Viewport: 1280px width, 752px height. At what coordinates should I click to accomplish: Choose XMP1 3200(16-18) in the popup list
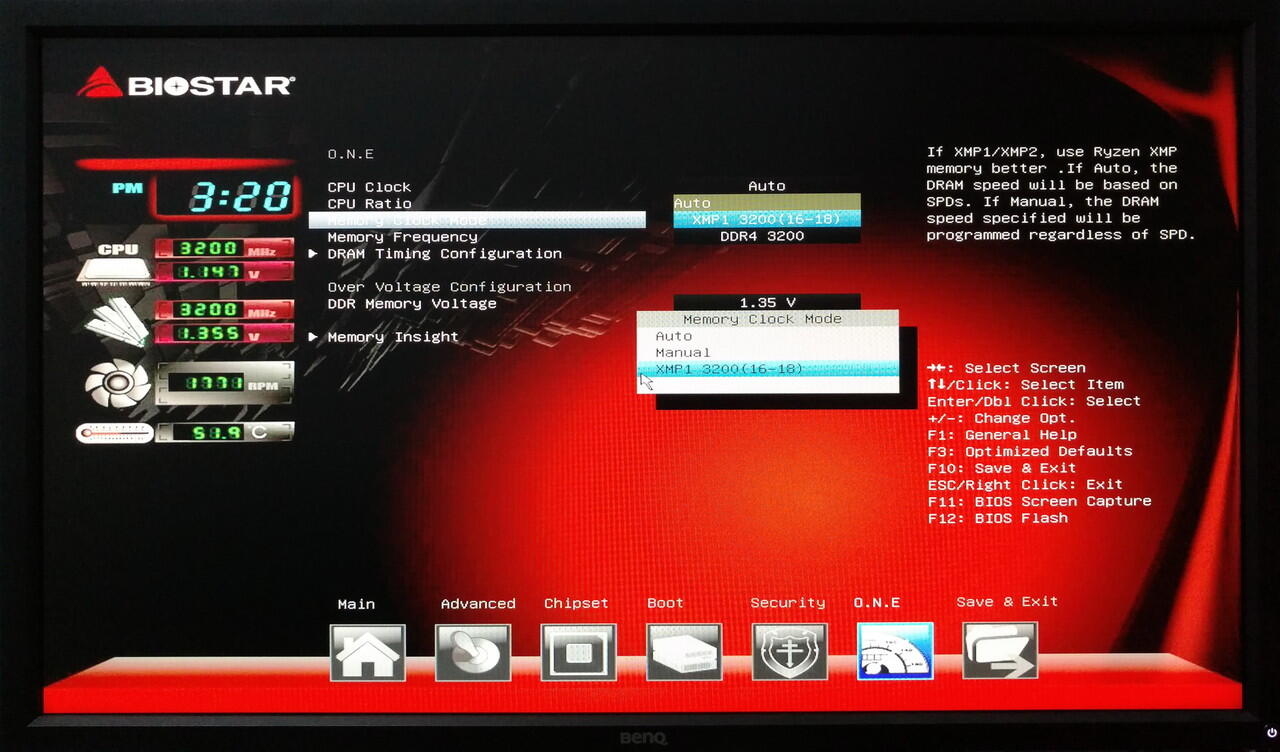tap(768, 369)
